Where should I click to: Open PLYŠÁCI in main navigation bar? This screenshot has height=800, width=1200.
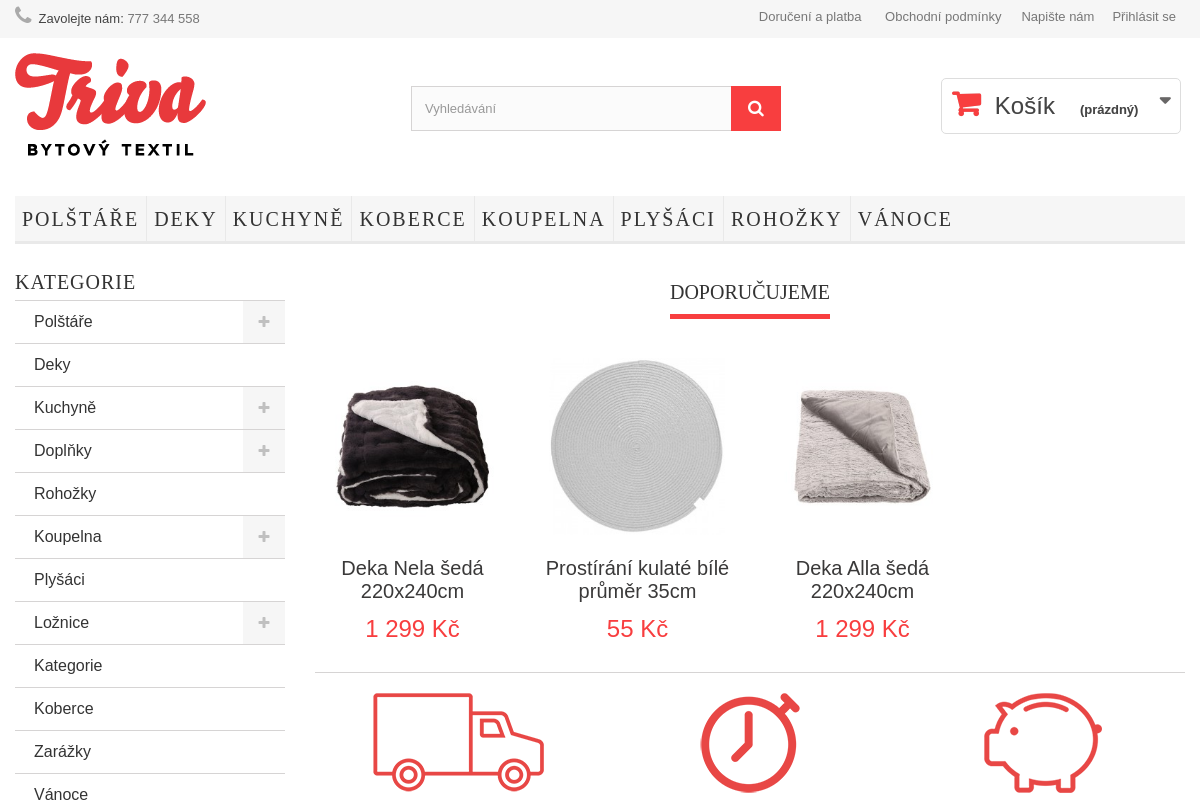click(x=668, y=219)
